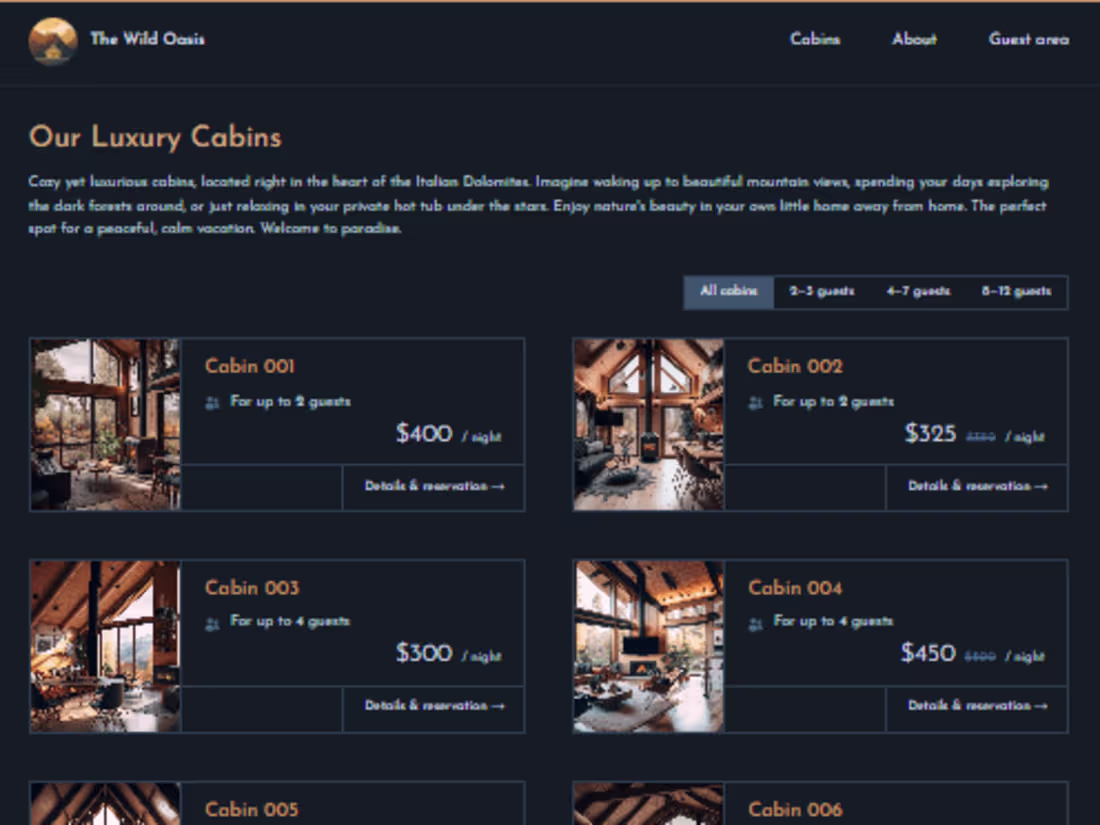Click the crossed-out original price on Cabin 002
Image resolution: width=1100 pixels, height=825 pixels.
coord(980,437)
